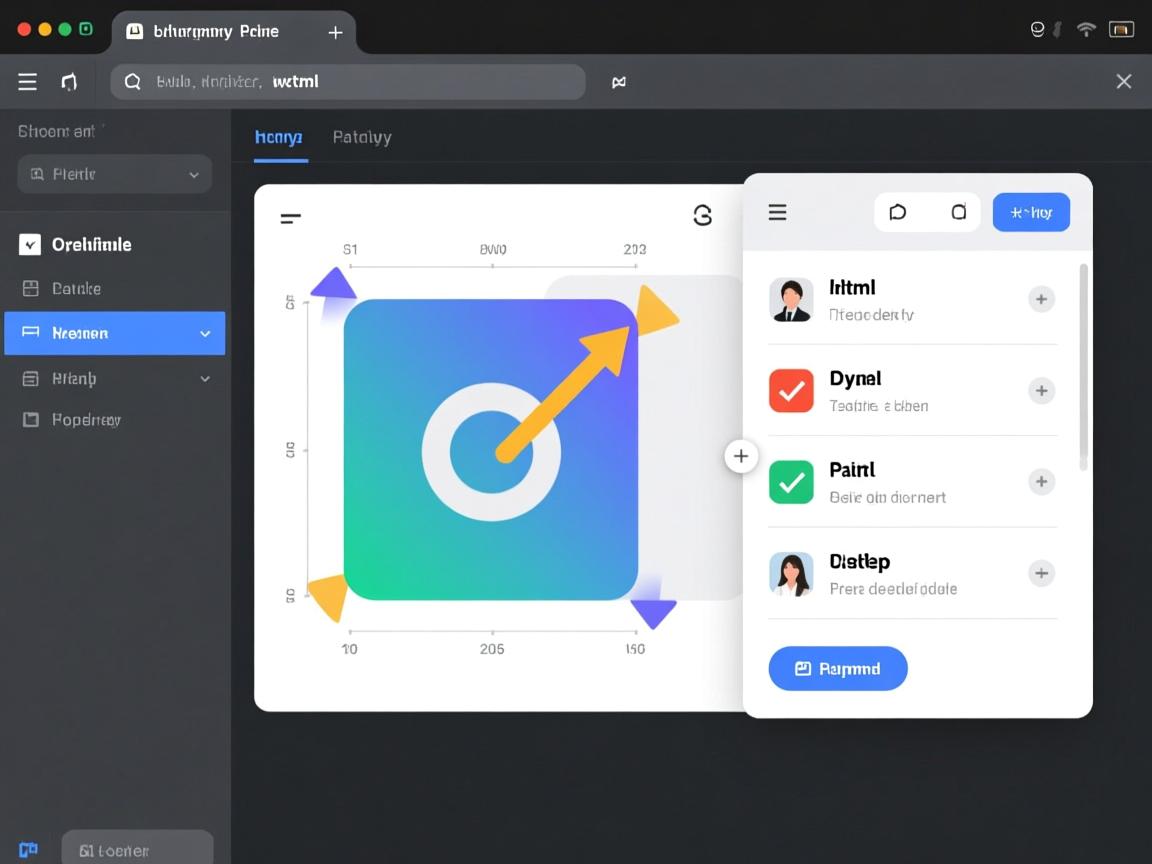
Task: Open the right panel hamburger menu
Action: tap(777, 212)
